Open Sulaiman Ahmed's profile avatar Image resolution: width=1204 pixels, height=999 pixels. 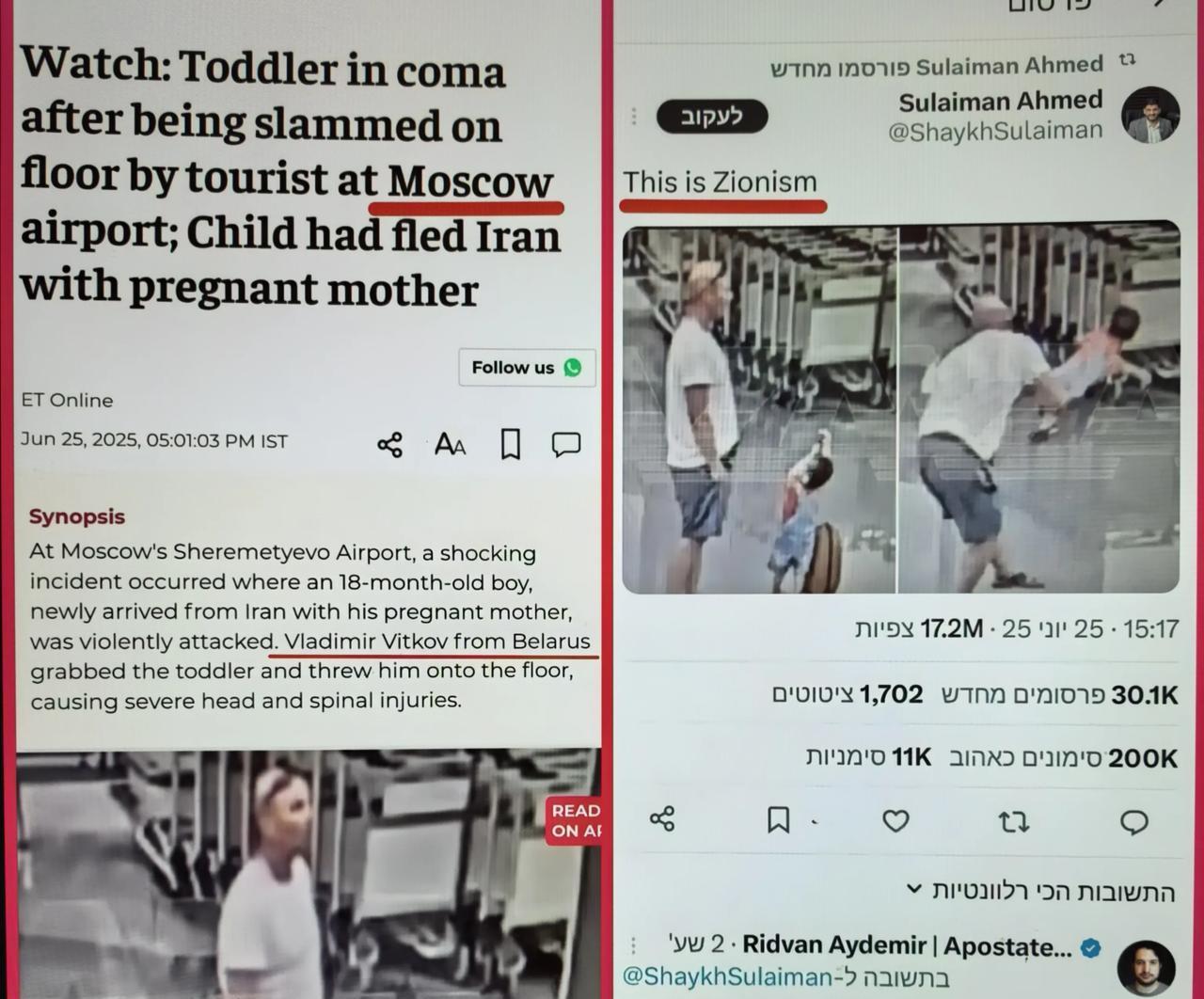click(1150, 115)
